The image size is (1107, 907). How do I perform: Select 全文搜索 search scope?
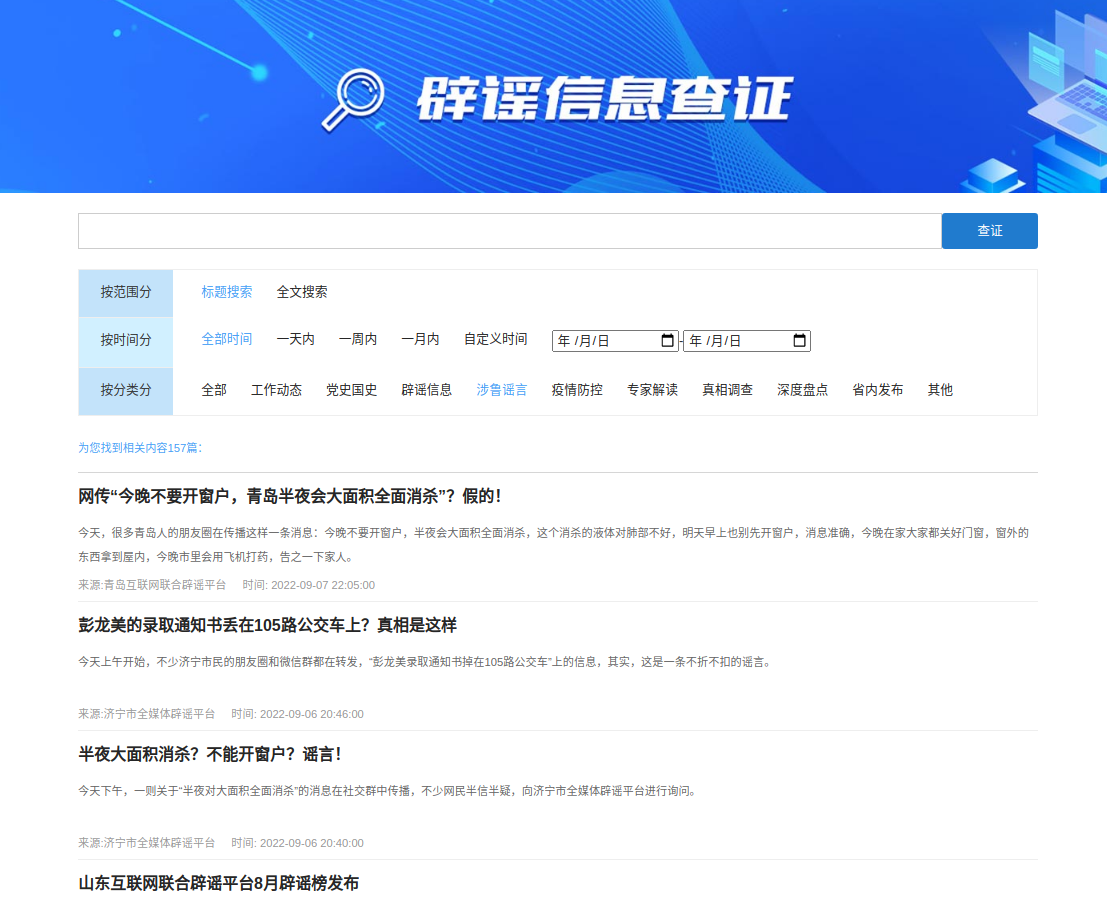[x=302, y=292]
